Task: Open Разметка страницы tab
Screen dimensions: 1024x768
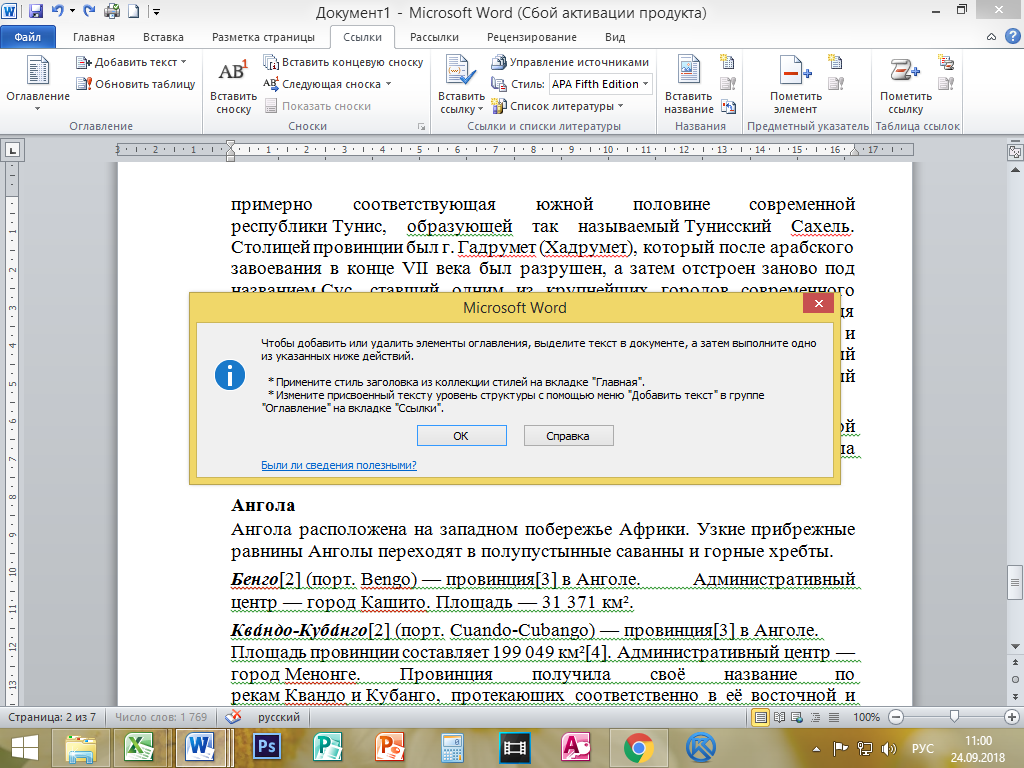Action: (263, 37)
